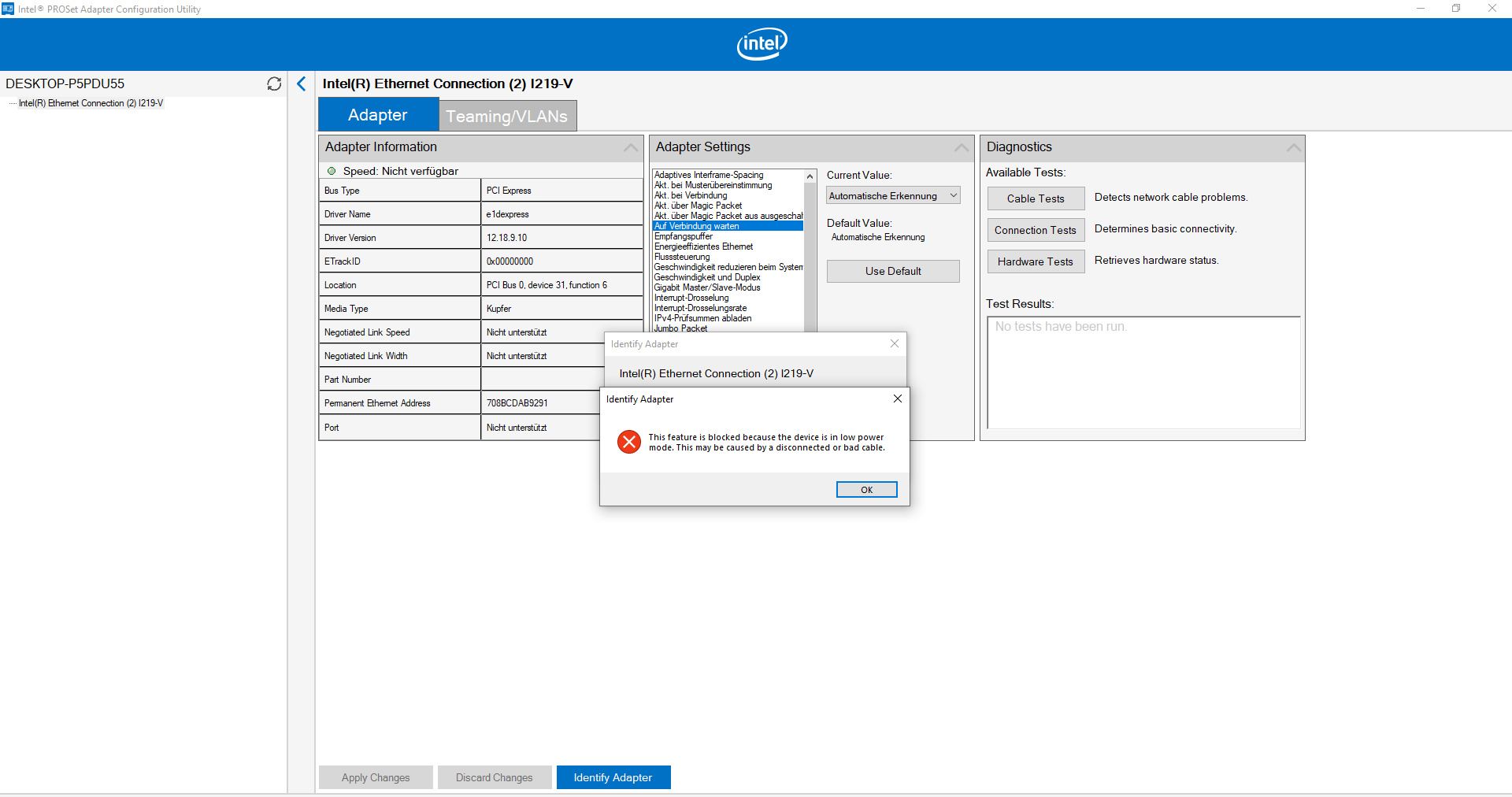
Task: Select 'Akt. über Magic Packet aus ausgeschal' setting
Action: pyautogui.click(x=728, y=216)
